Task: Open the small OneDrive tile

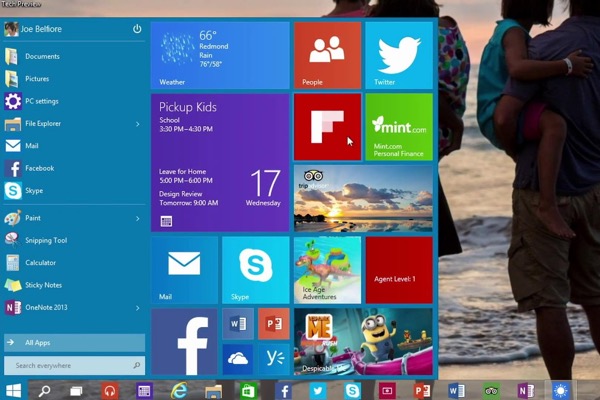Action: pos(238,359)
